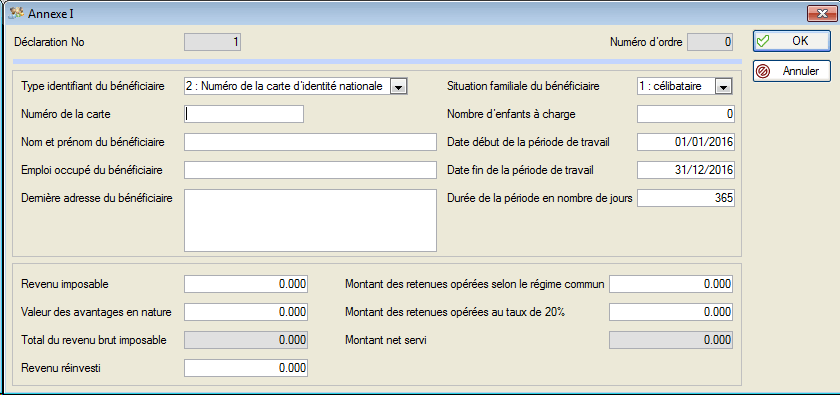
Task: Click the retenues au taux de 20% field
Action: click(x=671, y=312)
